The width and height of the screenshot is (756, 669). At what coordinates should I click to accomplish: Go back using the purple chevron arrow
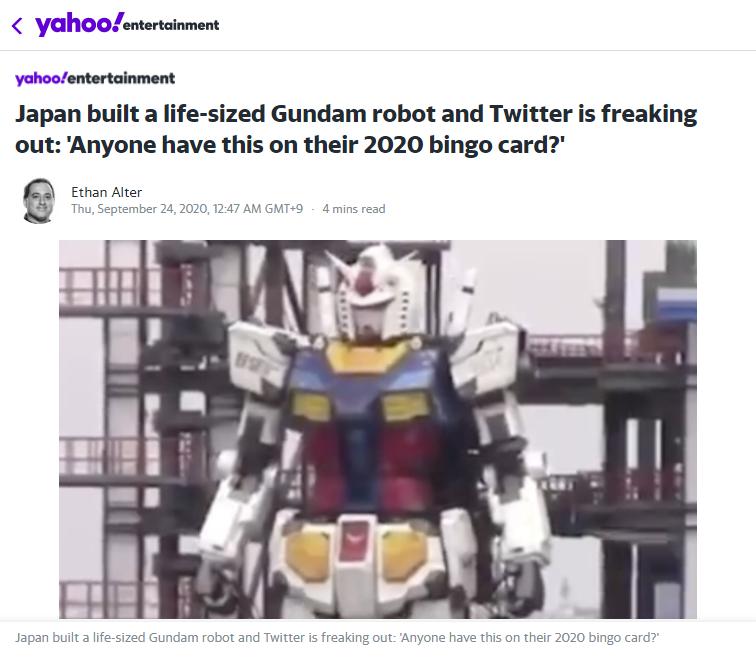pos(17,26)
